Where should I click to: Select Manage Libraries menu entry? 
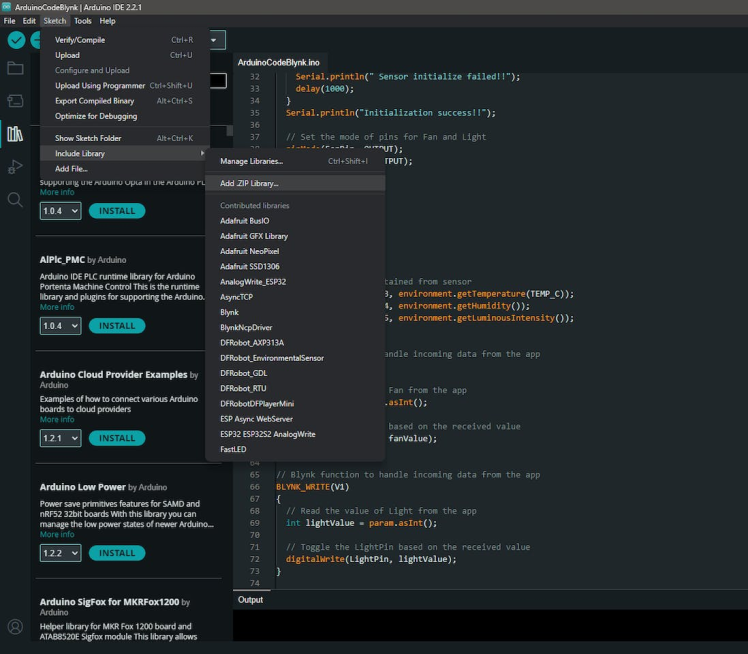[251, 161]
